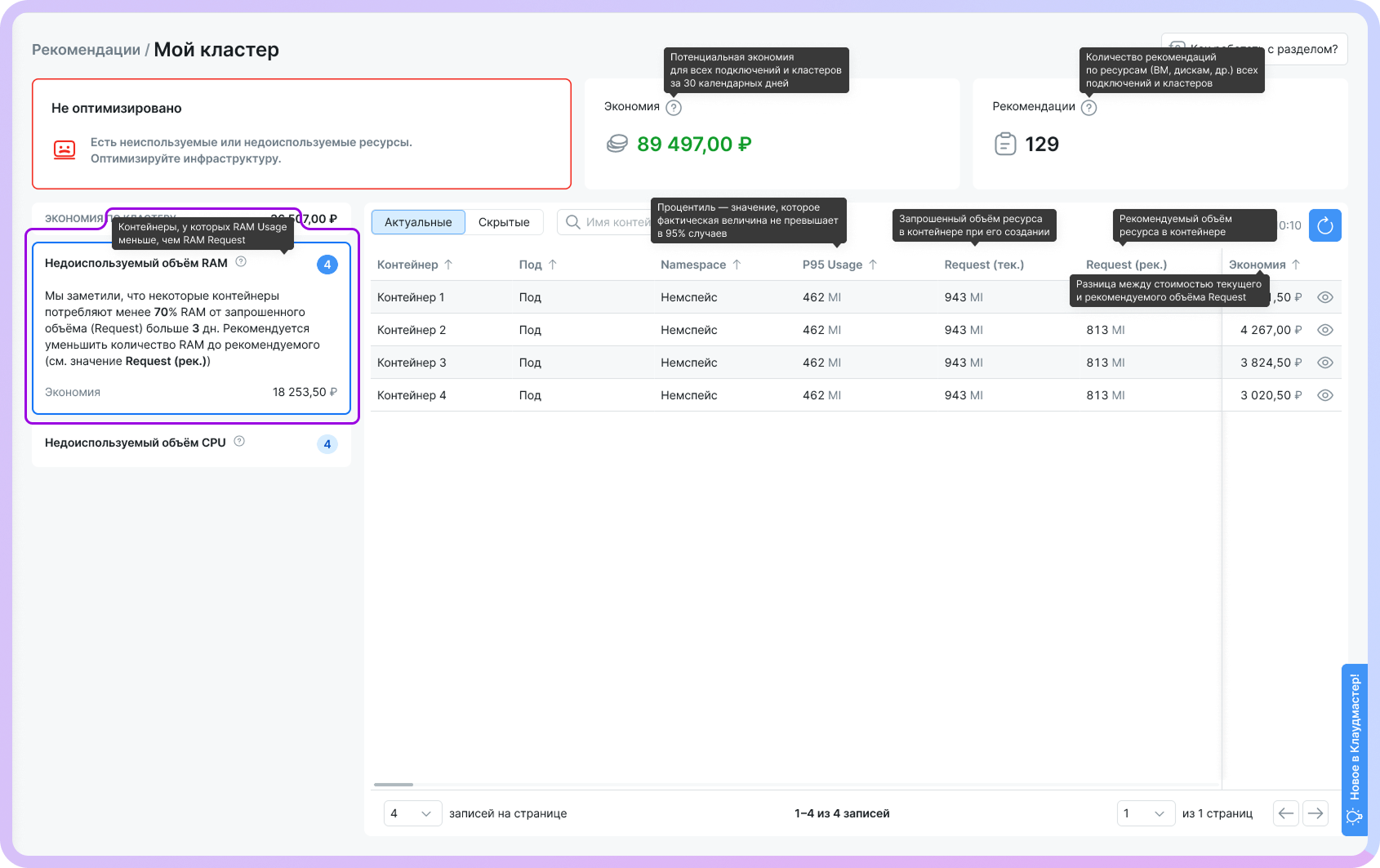Select Актуальные tab
Viewport: 1380px width, 868px height.
click(418, 222)
